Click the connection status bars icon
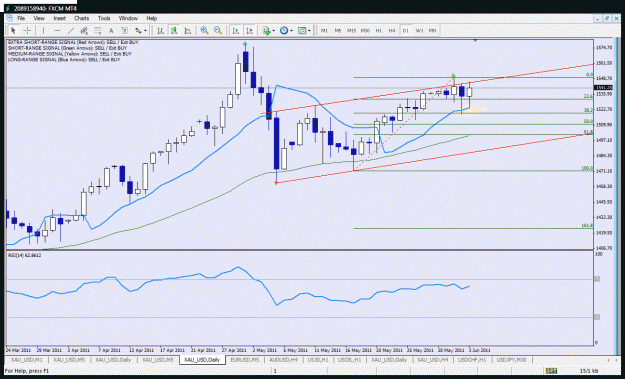Screen dimensions: 625x379 pyautogui.click(x=552, y=371)
